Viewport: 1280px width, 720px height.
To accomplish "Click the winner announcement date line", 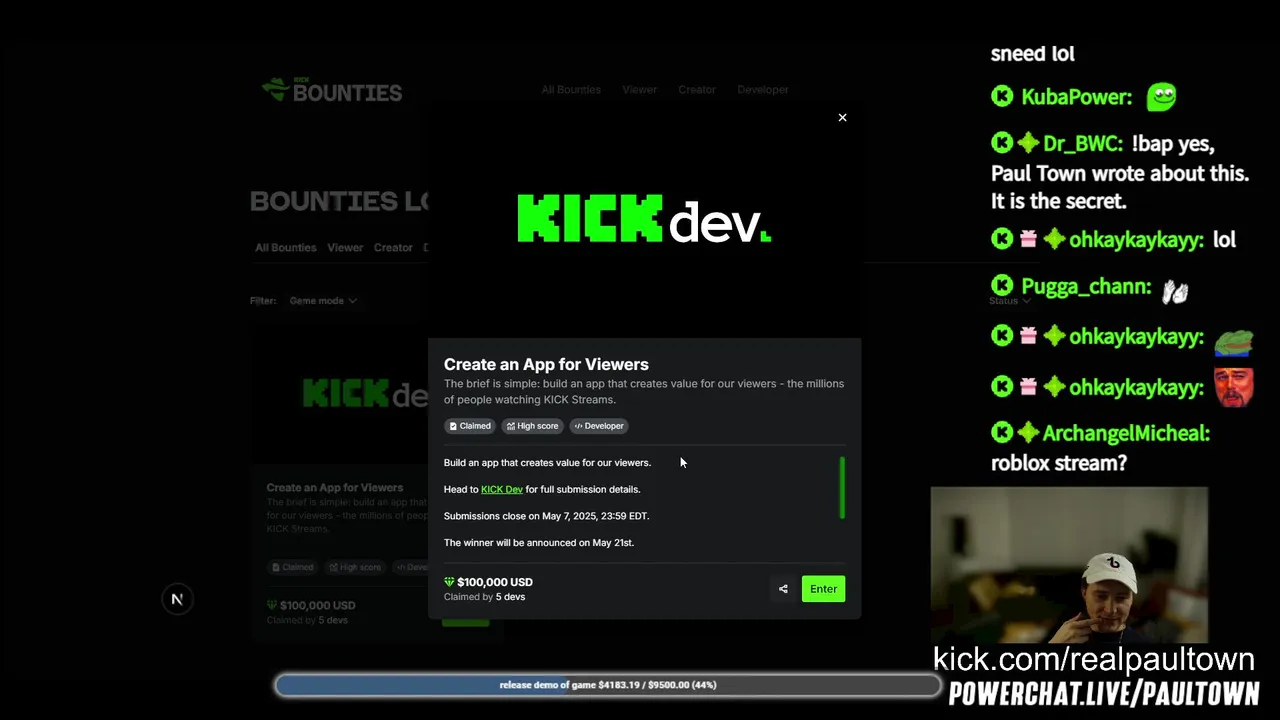I will tap(539, 543).
